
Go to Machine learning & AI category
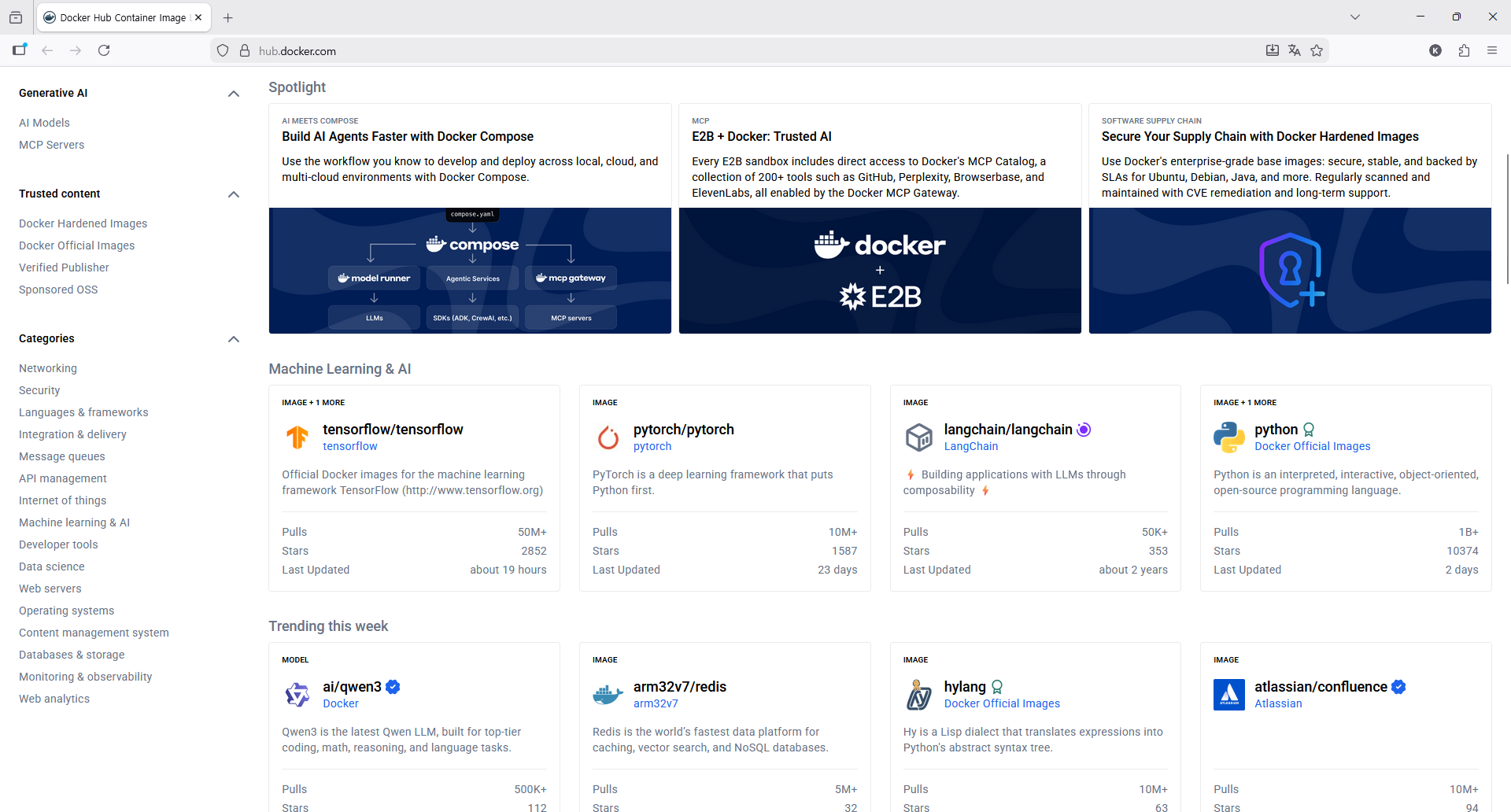point(74,522)
